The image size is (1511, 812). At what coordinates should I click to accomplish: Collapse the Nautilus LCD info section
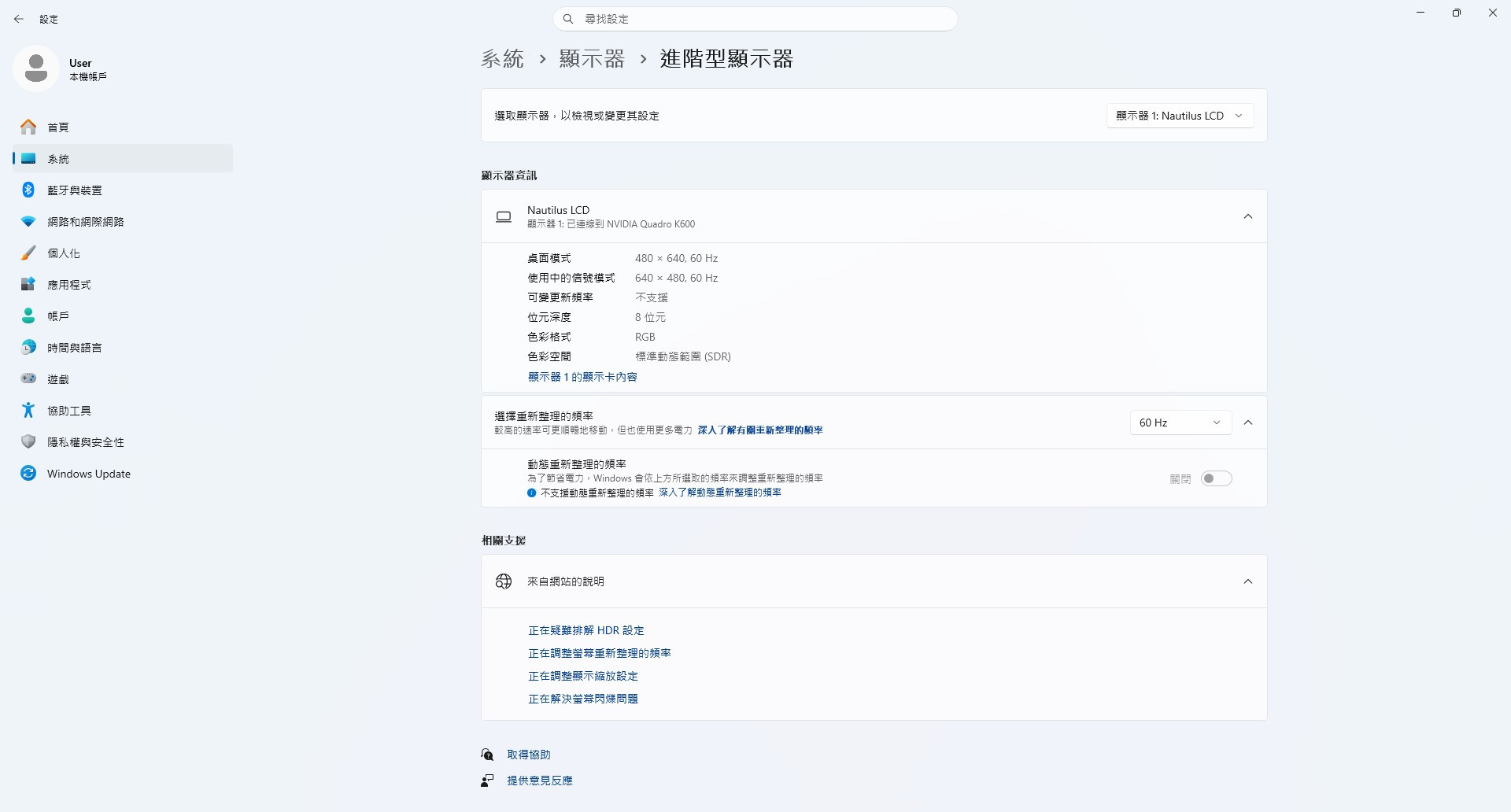[x=1248, y=216]
